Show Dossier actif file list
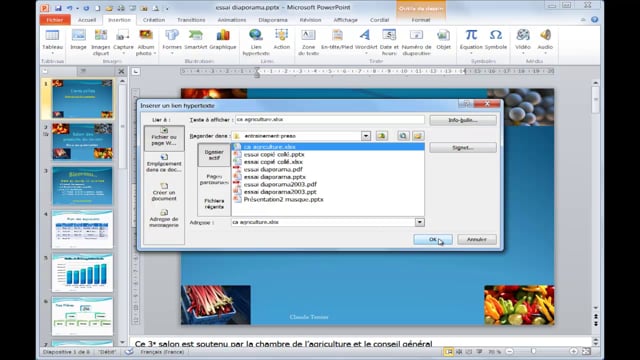Viewport: 640px width, 360px height. [214, 155]
